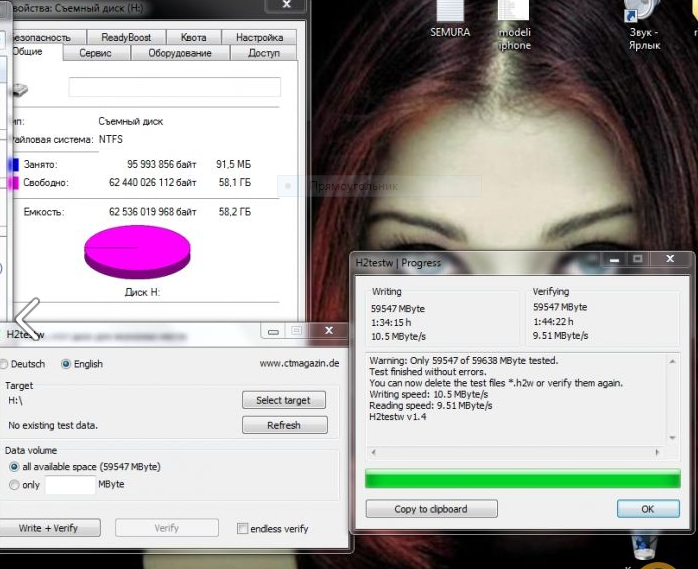Click '95 993 856 байт' used value

[162, 164]
